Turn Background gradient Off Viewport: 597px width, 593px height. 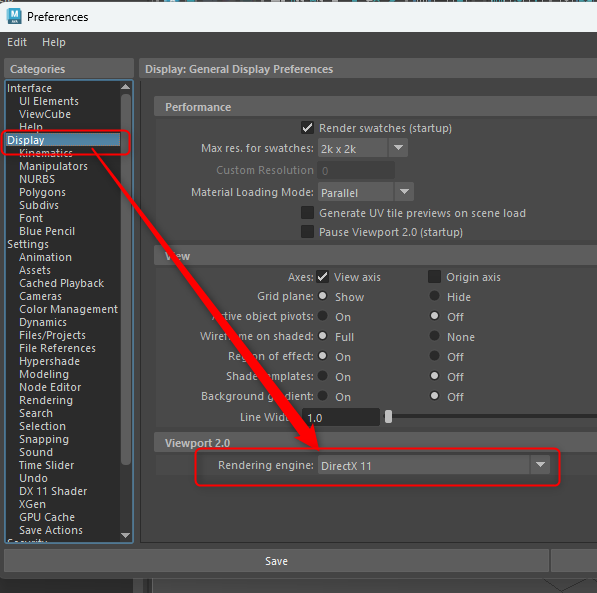pyautogui.click(x=434, y=395)
